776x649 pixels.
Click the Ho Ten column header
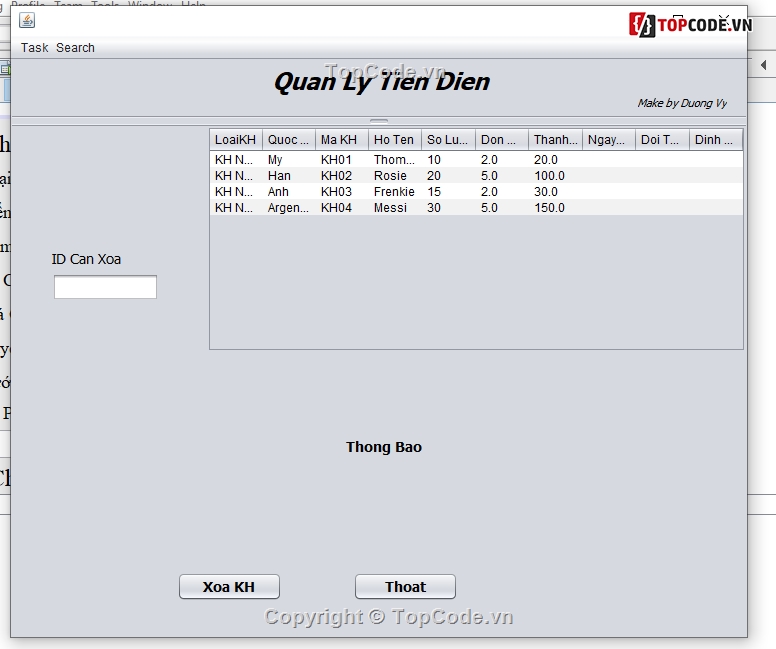[394, 140]
